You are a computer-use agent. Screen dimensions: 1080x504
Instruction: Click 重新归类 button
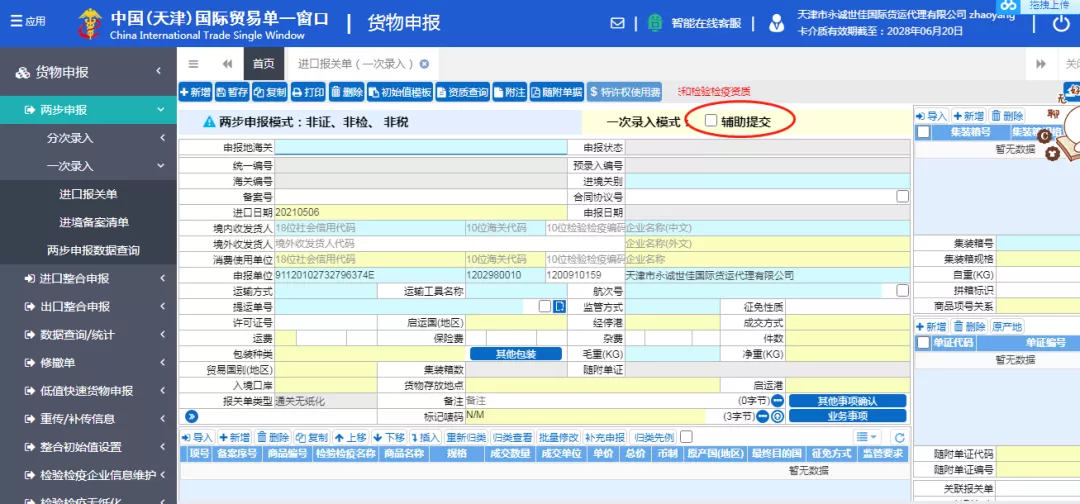[466, 437]
